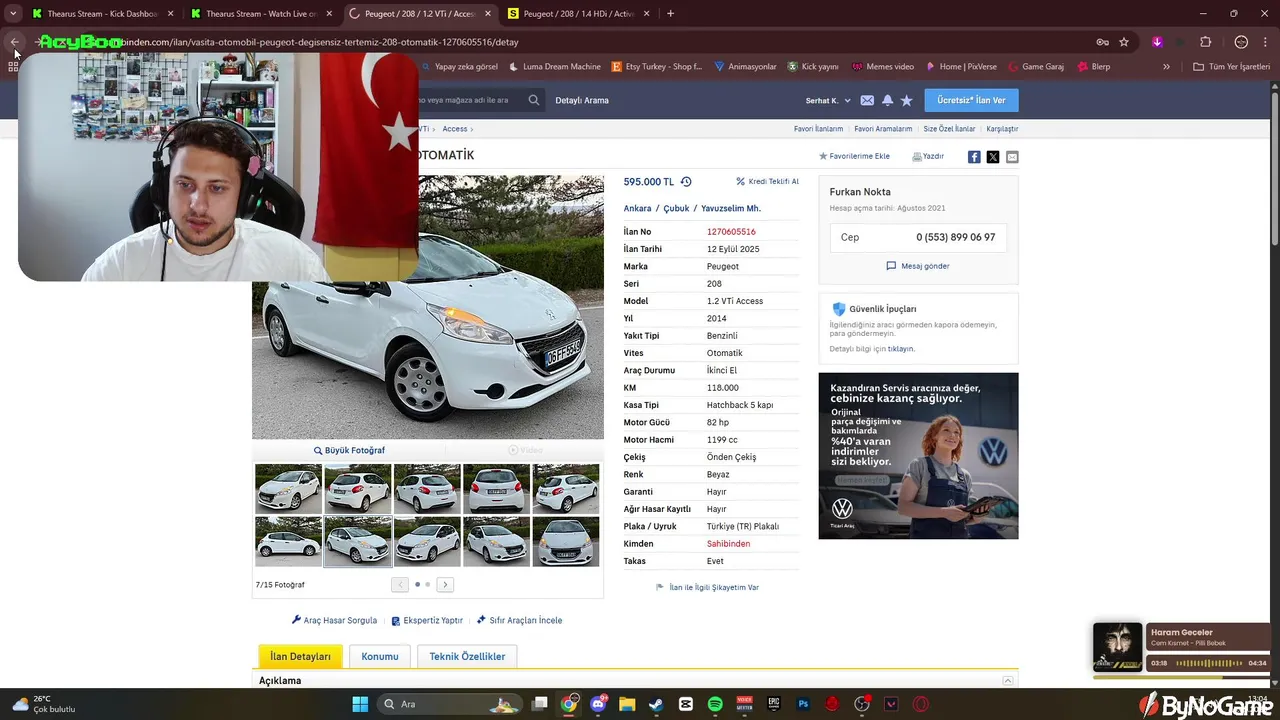Open the messages envelope icon

coord(867,100)
